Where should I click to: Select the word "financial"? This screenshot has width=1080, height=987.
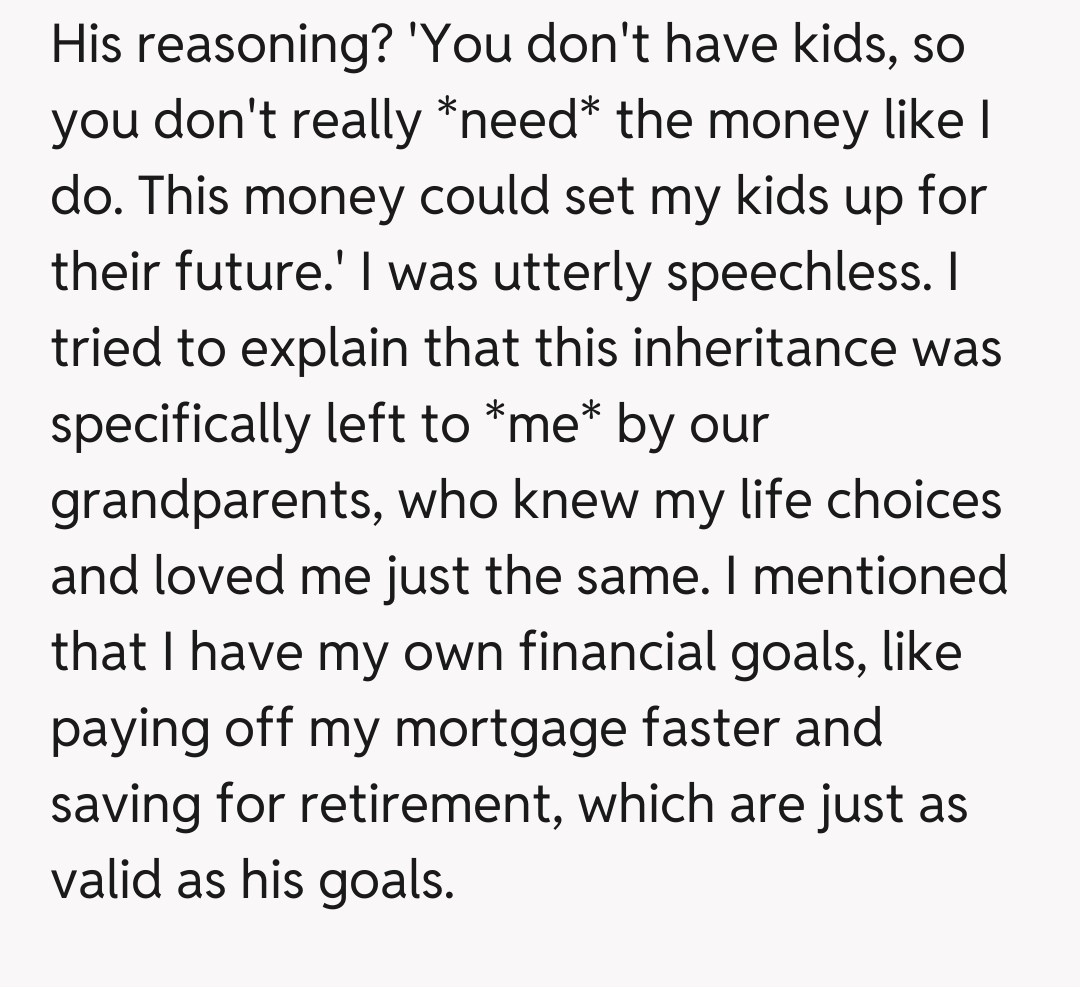pyautogui.click(x=619, y=651)
